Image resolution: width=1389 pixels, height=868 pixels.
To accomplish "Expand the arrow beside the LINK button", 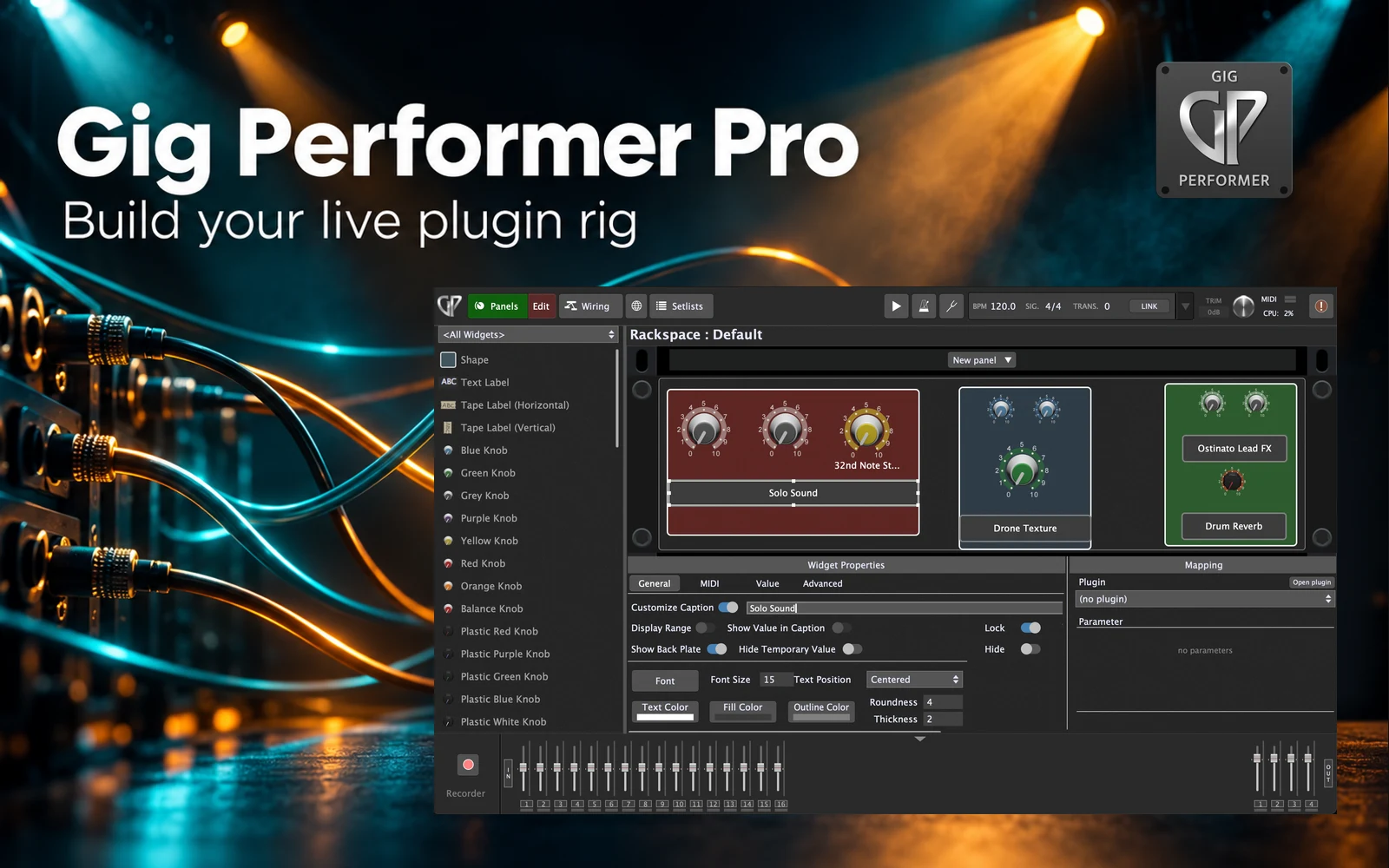I will 1185,306.
